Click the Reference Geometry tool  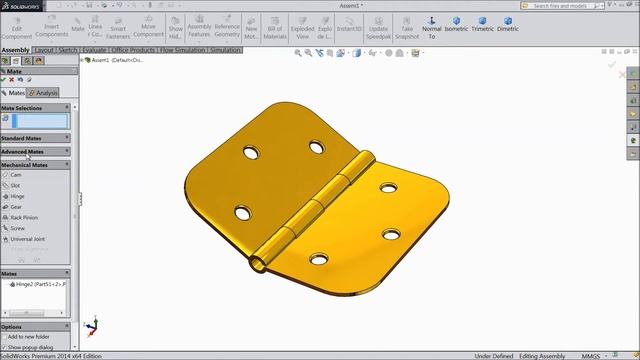pos(227,25)
